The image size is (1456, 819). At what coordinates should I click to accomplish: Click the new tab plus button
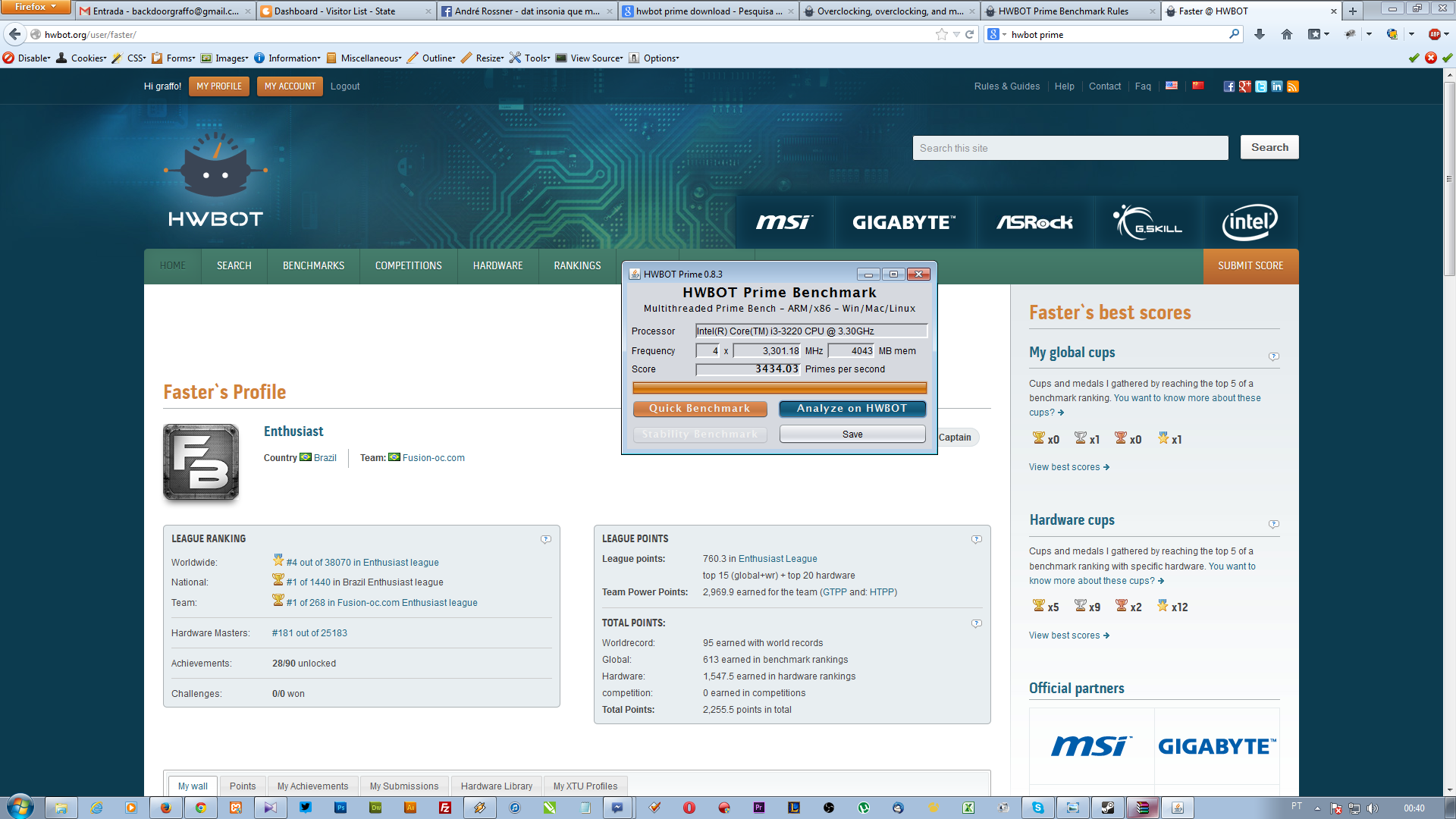1353,11
